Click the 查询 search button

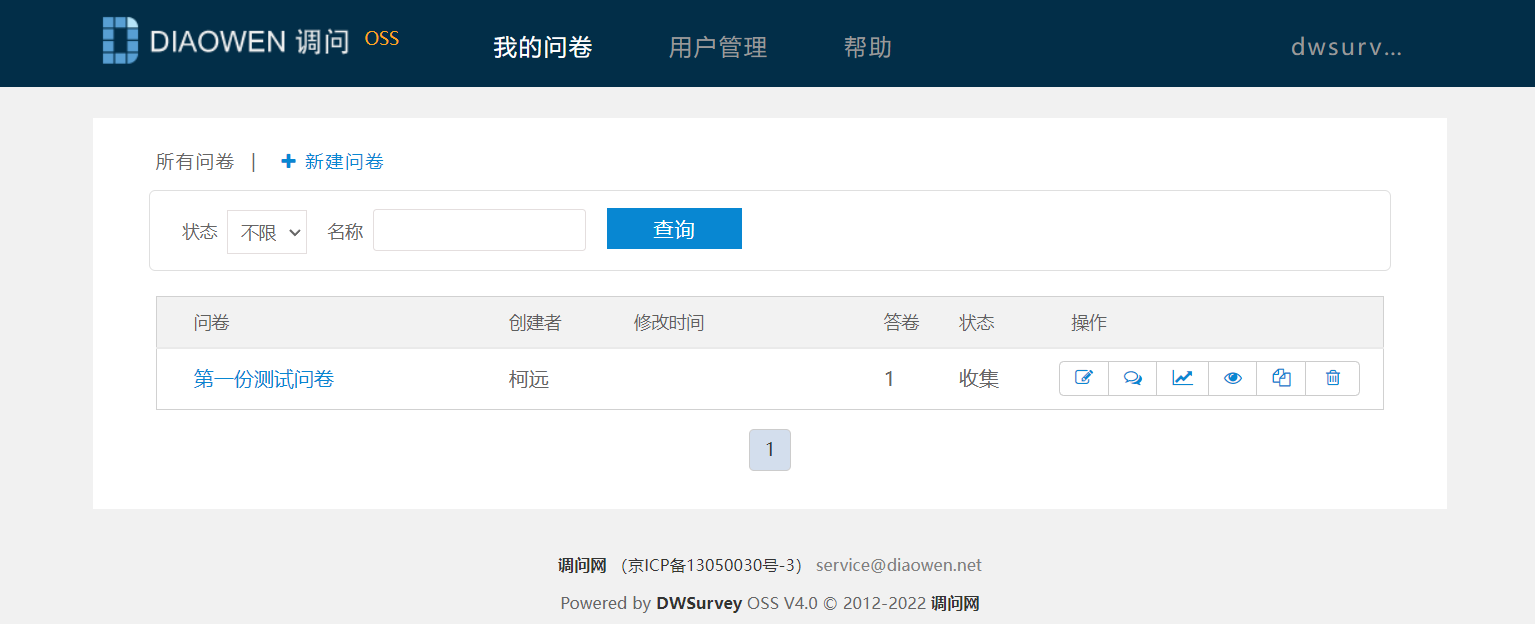pos(674,229)
